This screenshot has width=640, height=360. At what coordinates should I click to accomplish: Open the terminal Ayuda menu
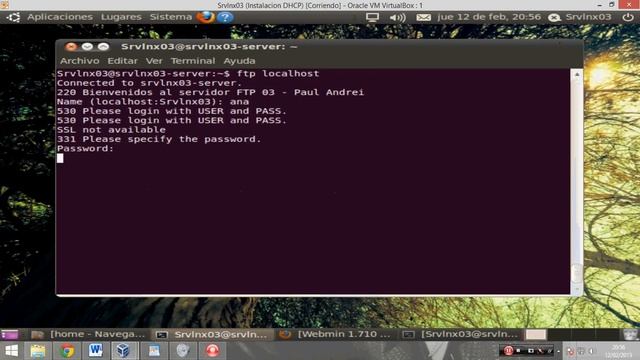point(239,61)
